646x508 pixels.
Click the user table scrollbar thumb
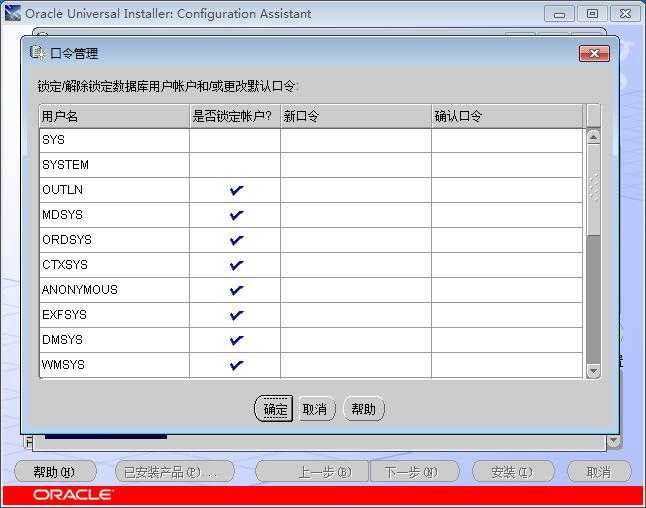[593, 190]
